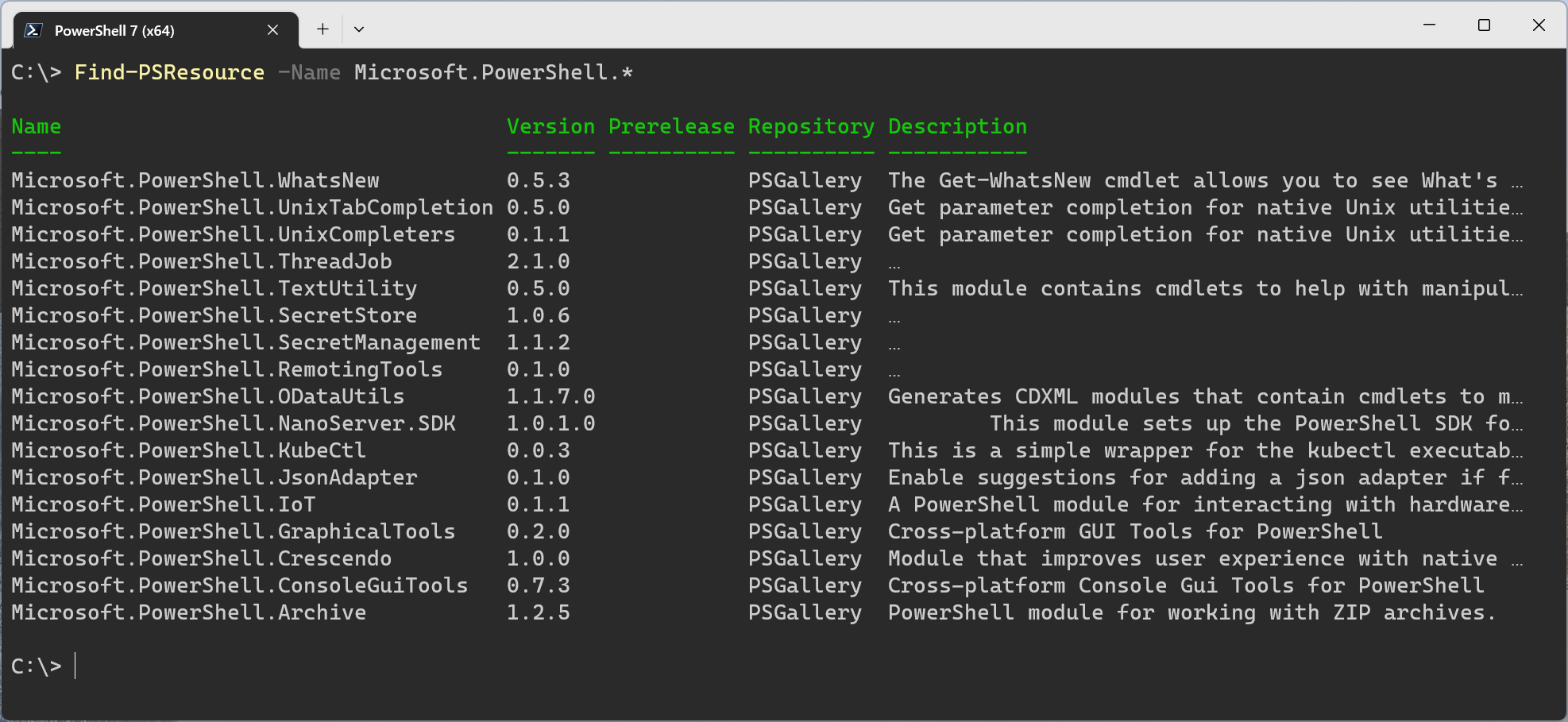This screenshot has height=722, width=1568.
Task: Select the Microsoft.PowerShell.WhatsNew module name
Action: click(195, 180)
